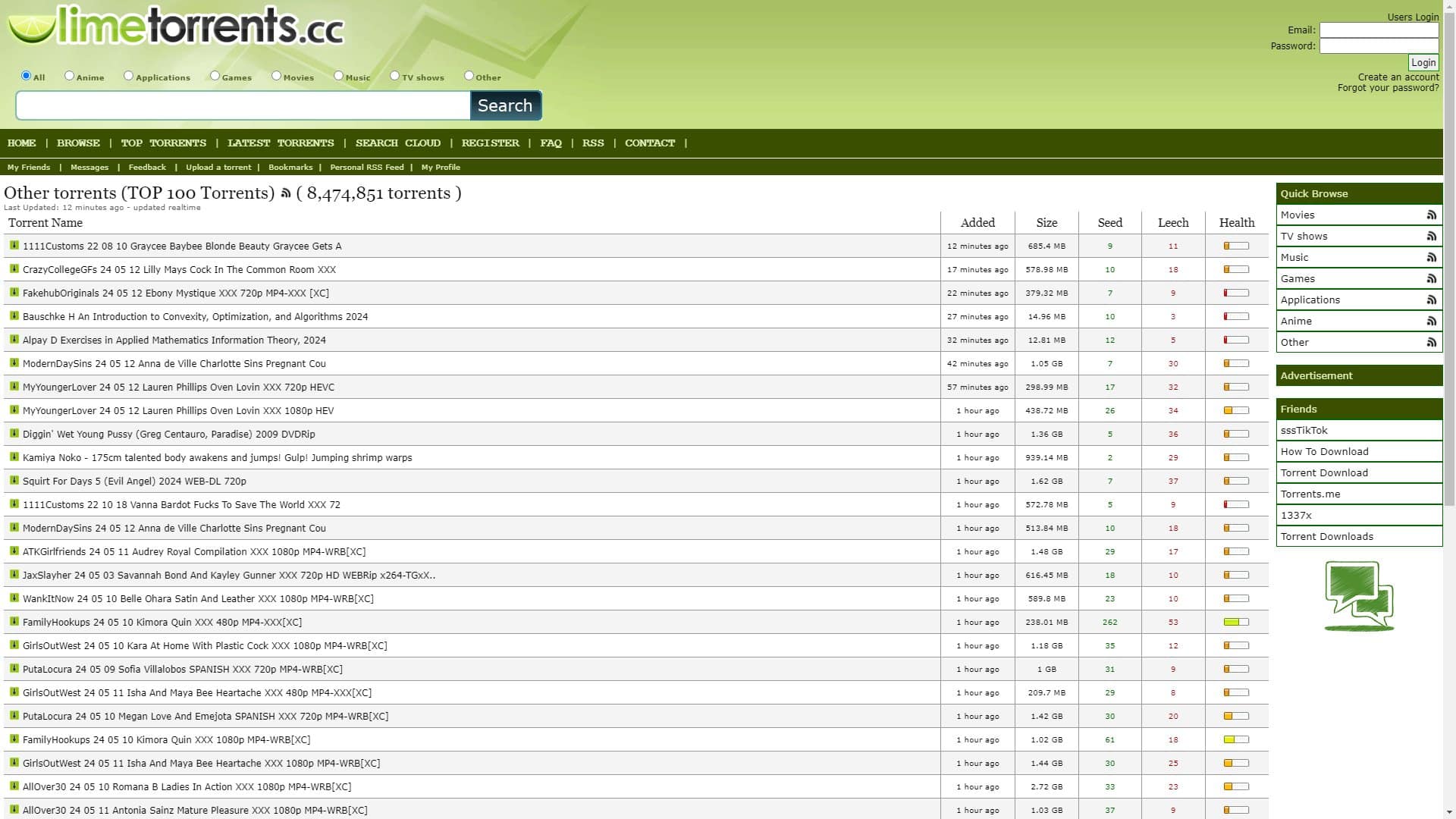
Task: Click RSS icon in the Music quick browse row
Action: (1431, 258)
